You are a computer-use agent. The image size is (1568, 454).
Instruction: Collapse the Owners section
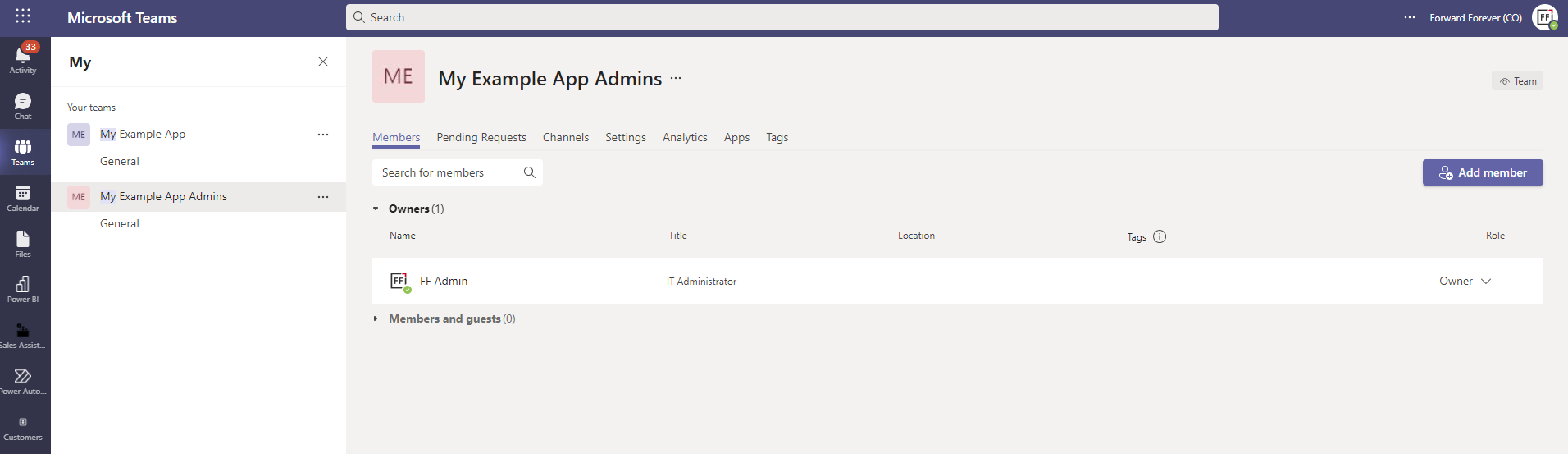pos(376,209)
